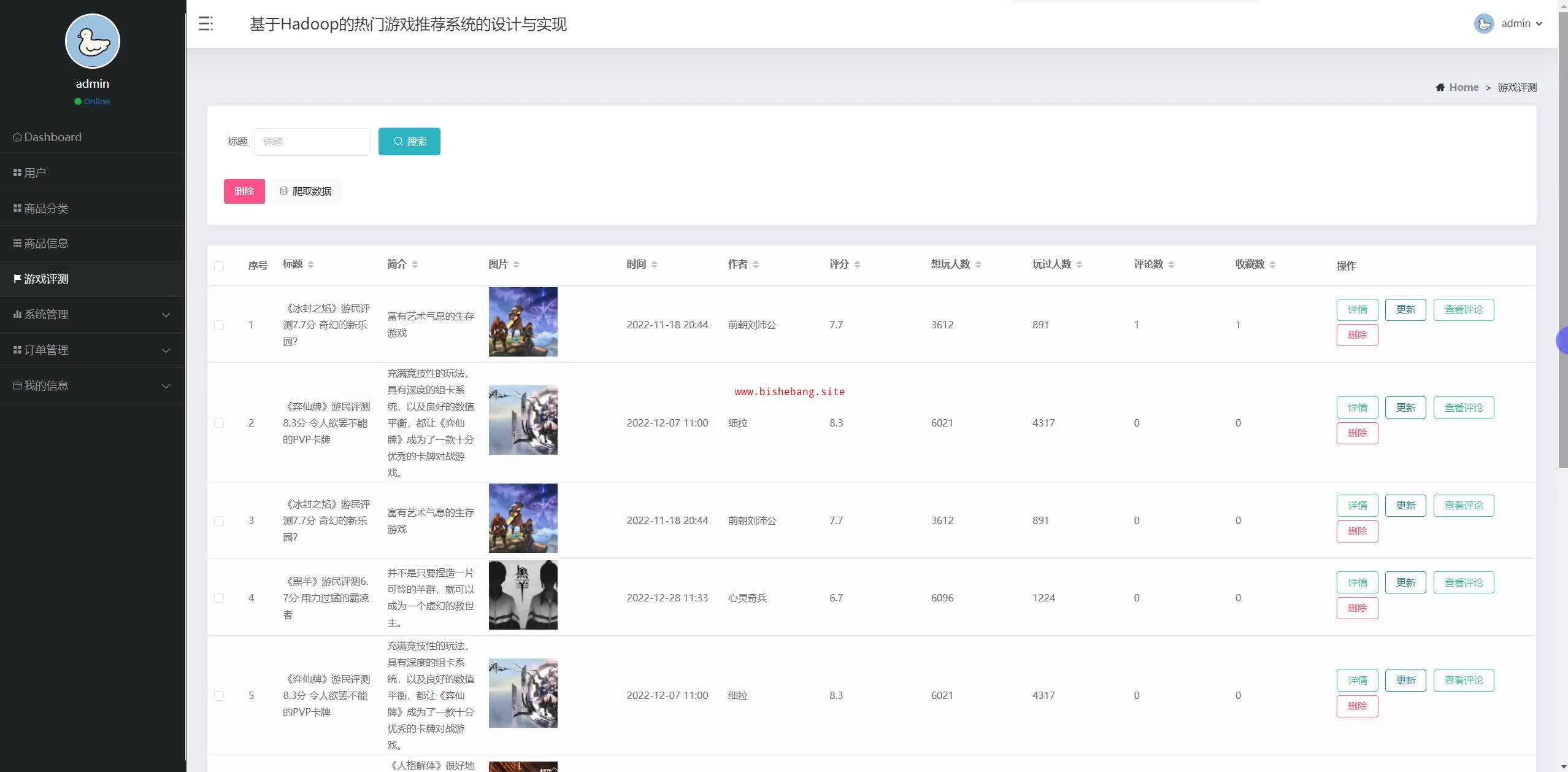
Task: Sort table by 标题 column arrows
Action: (x=310, y=264)
